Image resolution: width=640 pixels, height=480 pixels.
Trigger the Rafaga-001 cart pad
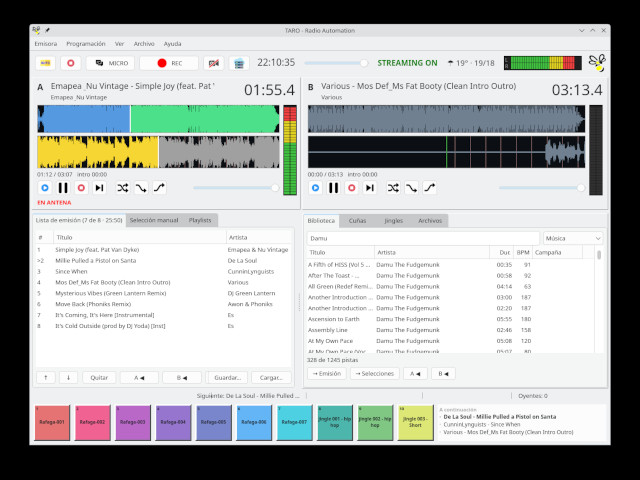tap(52, 422)
